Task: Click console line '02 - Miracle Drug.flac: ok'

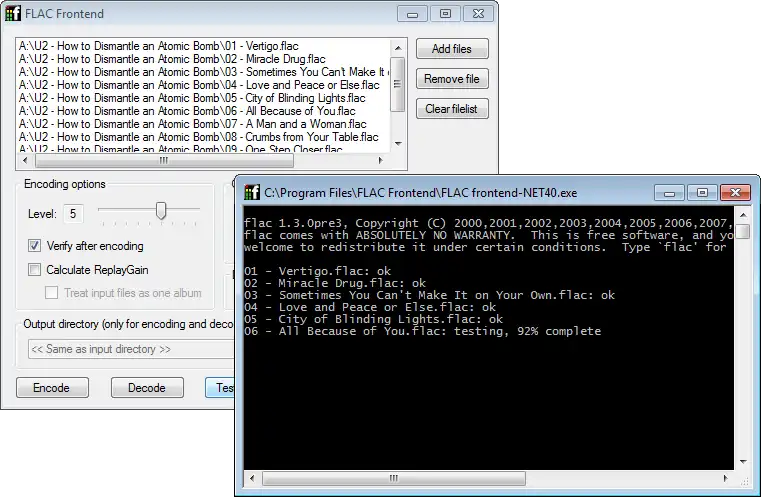Action: click(x=335, y=283)
